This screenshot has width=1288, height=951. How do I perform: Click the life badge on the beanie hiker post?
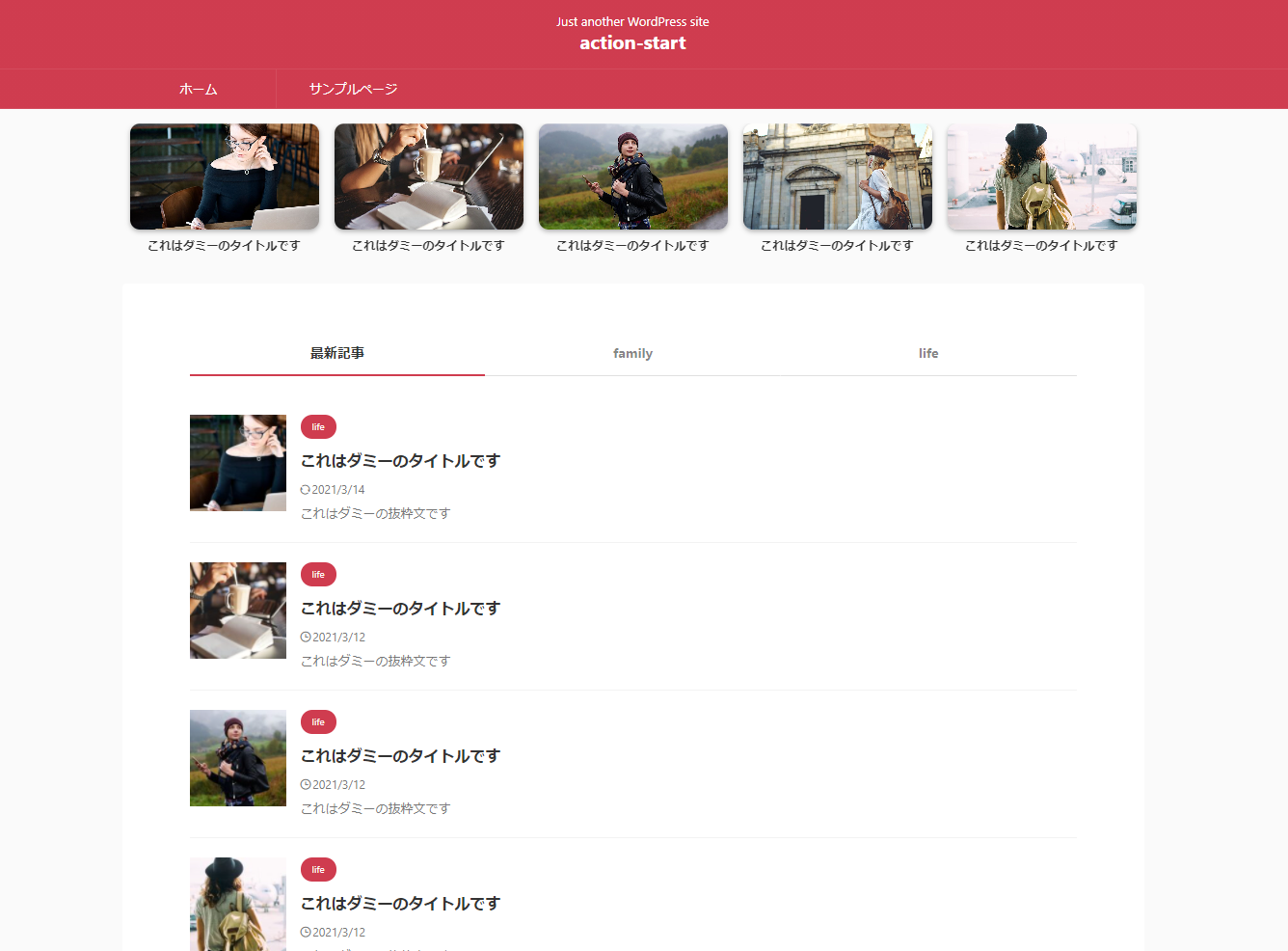click(318, 722)
